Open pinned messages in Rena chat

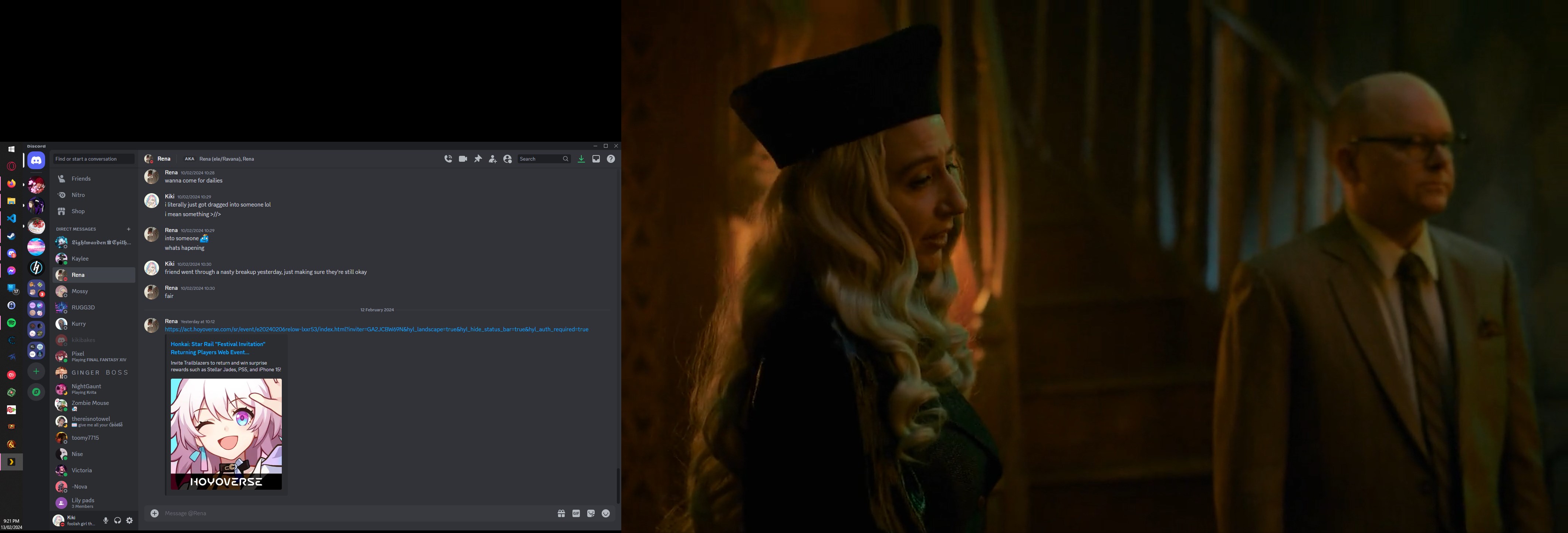click(478, 159)
